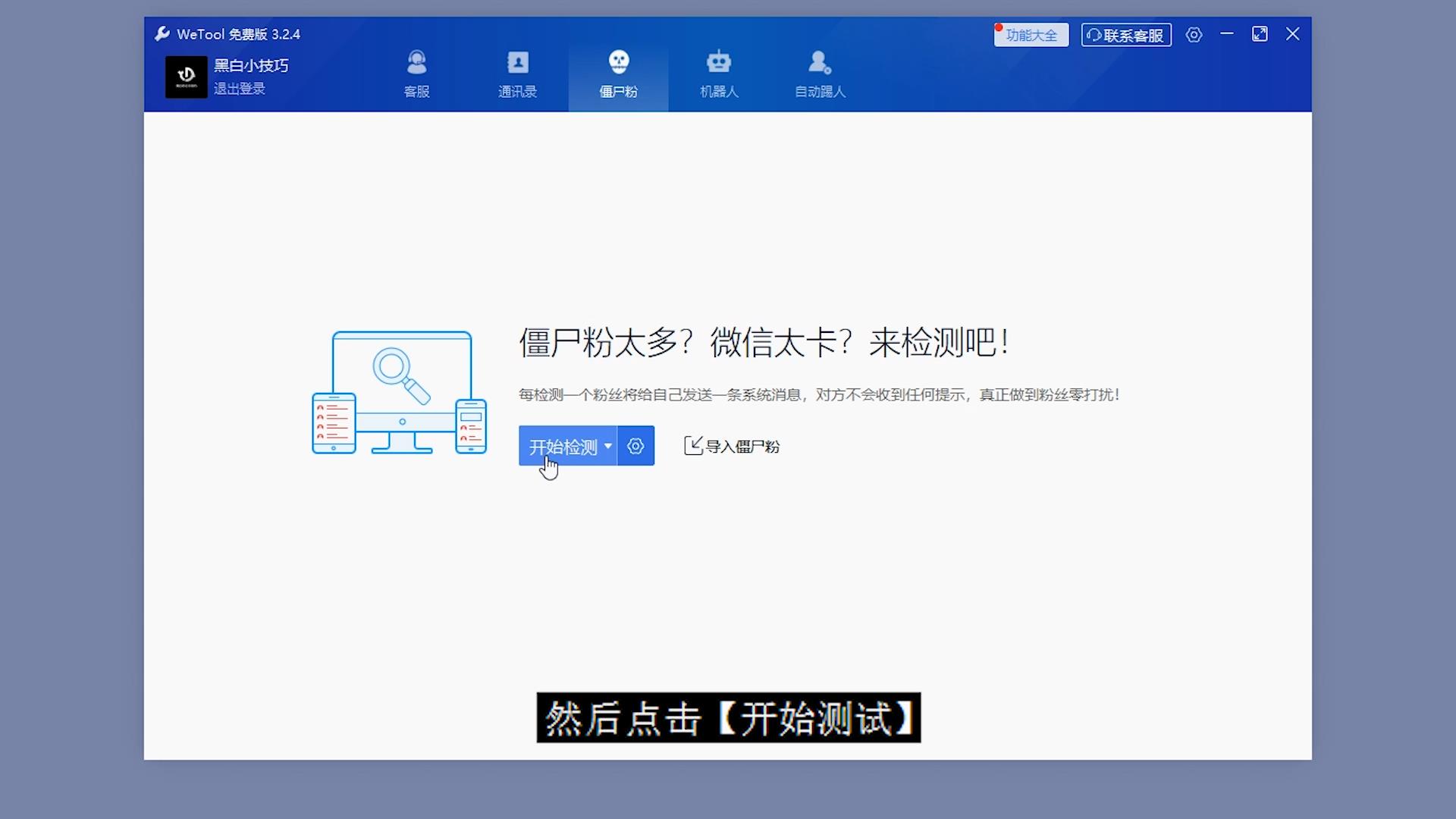Open the 自动跟人 (Auto Follow) panel

819,75
